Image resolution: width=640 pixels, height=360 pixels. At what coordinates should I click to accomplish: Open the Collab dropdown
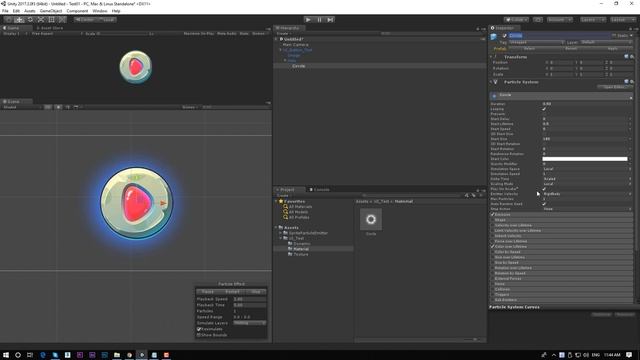pyautogui.click(x=516, y=20)
